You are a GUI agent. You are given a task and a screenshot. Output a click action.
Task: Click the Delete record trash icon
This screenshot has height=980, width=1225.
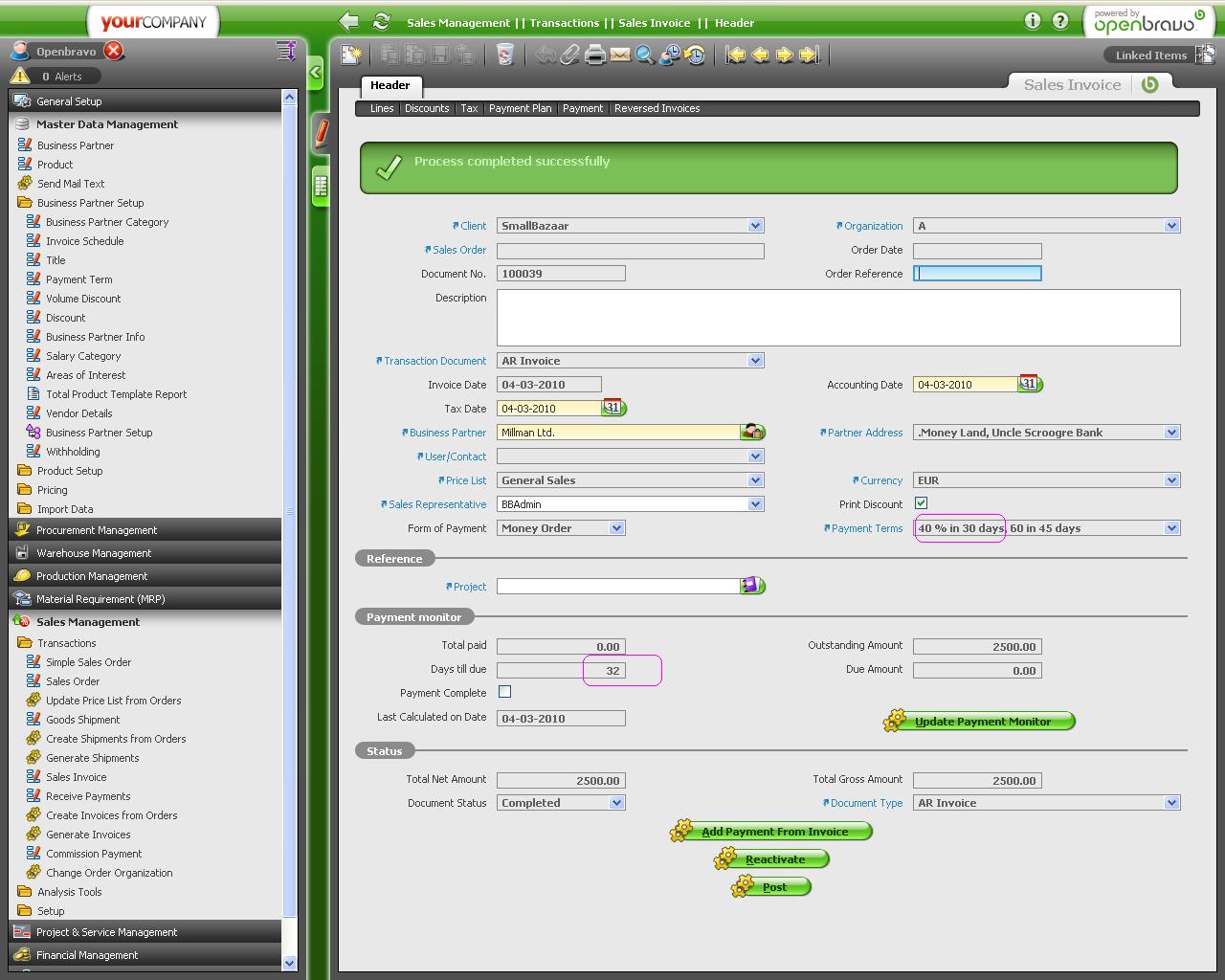[x=505, y=56]
